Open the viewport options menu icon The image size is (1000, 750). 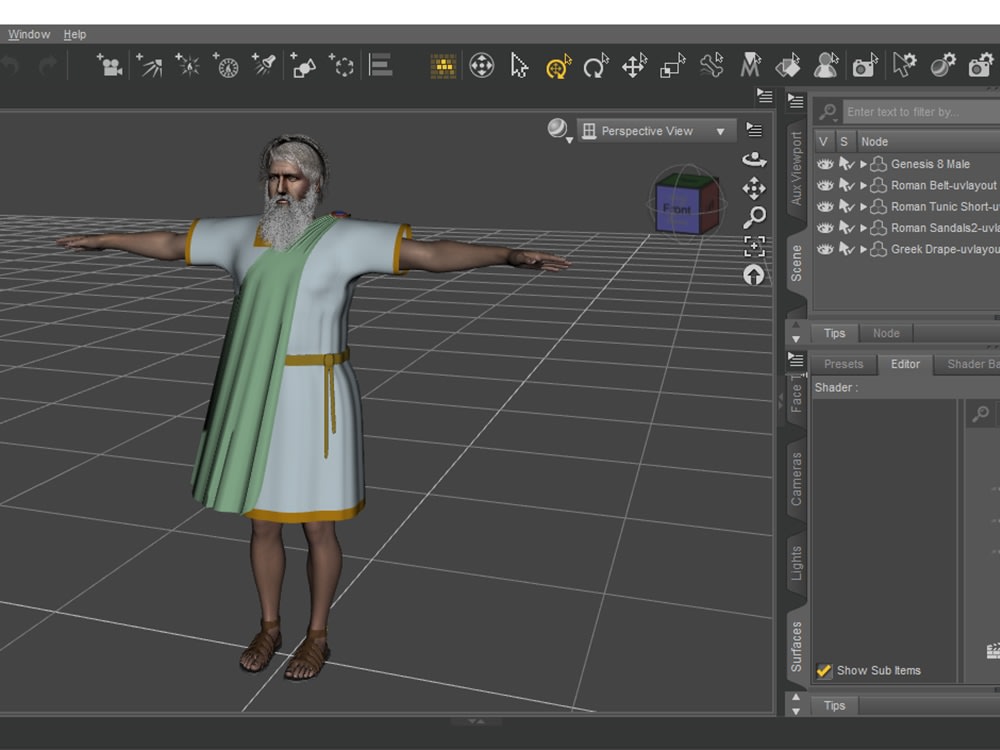(x=754, y=130)
